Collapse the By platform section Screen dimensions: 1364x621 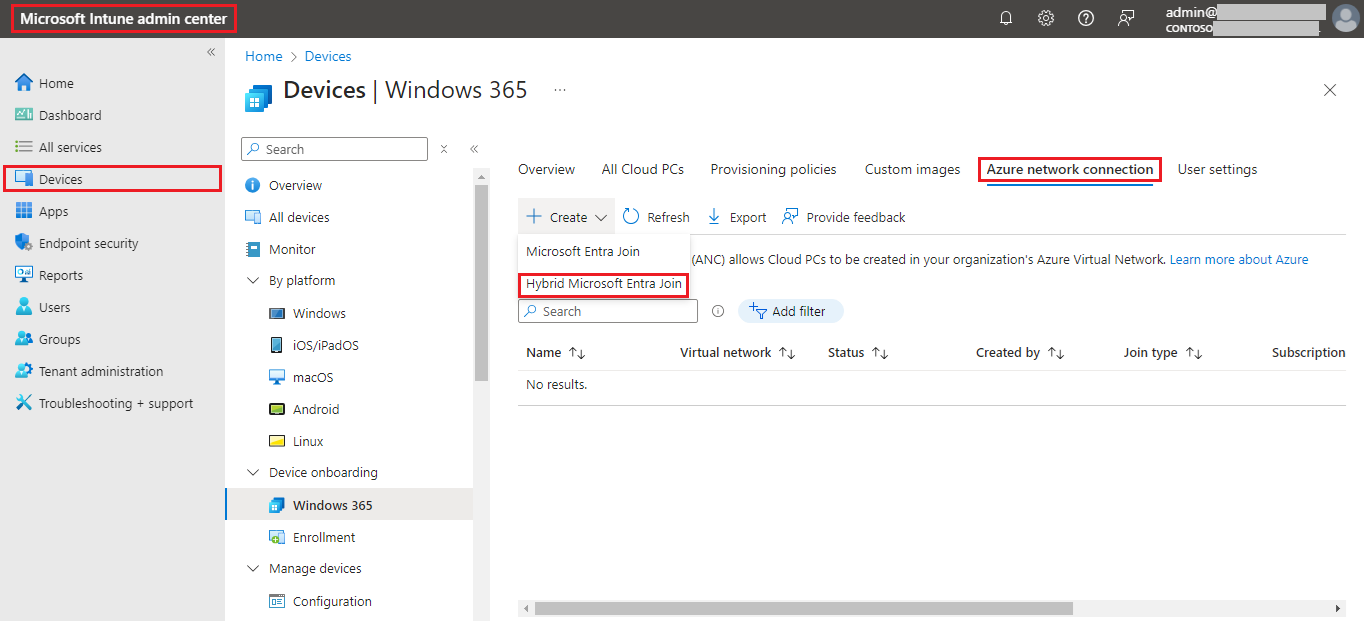(x=252, y=281)
